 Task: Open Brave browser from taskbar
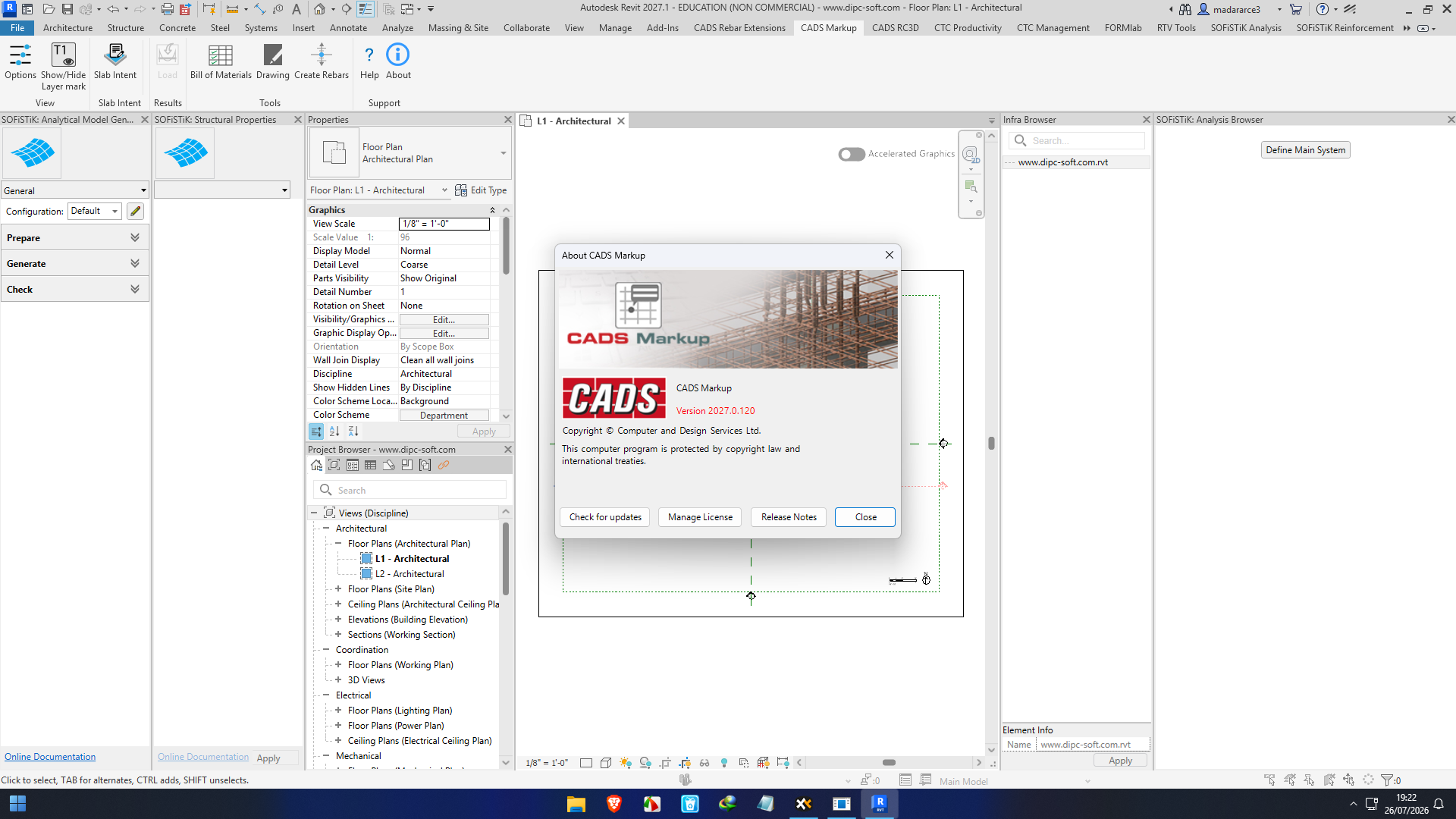[x=614, y=804]
